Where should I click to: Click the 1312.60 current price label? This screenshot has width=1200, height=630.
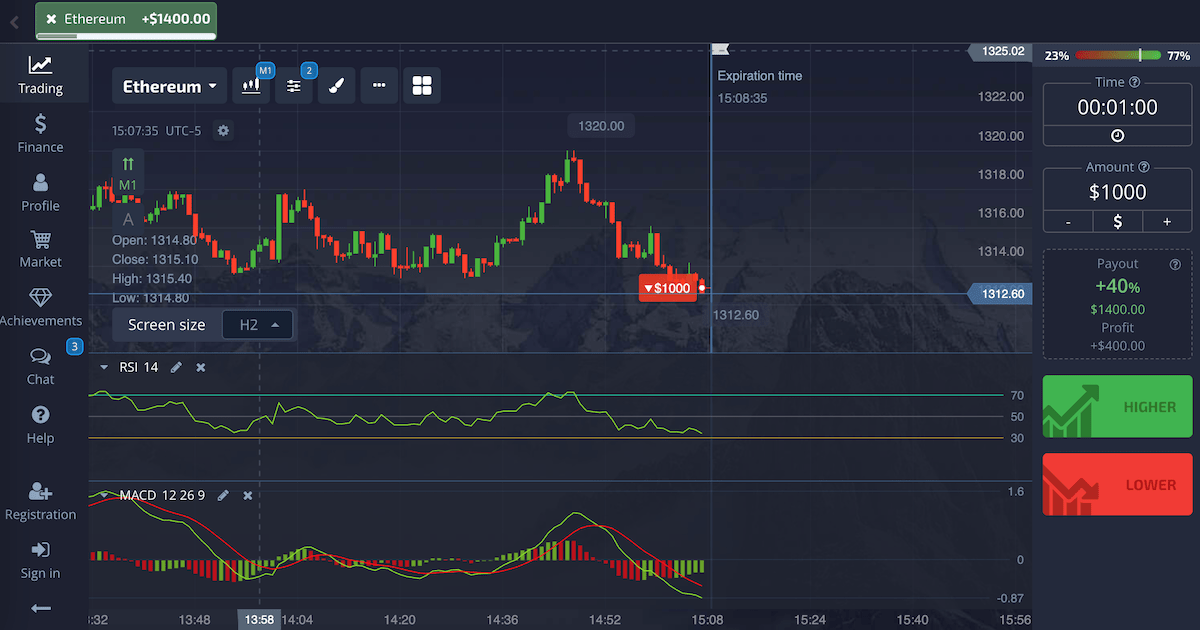1000,294
